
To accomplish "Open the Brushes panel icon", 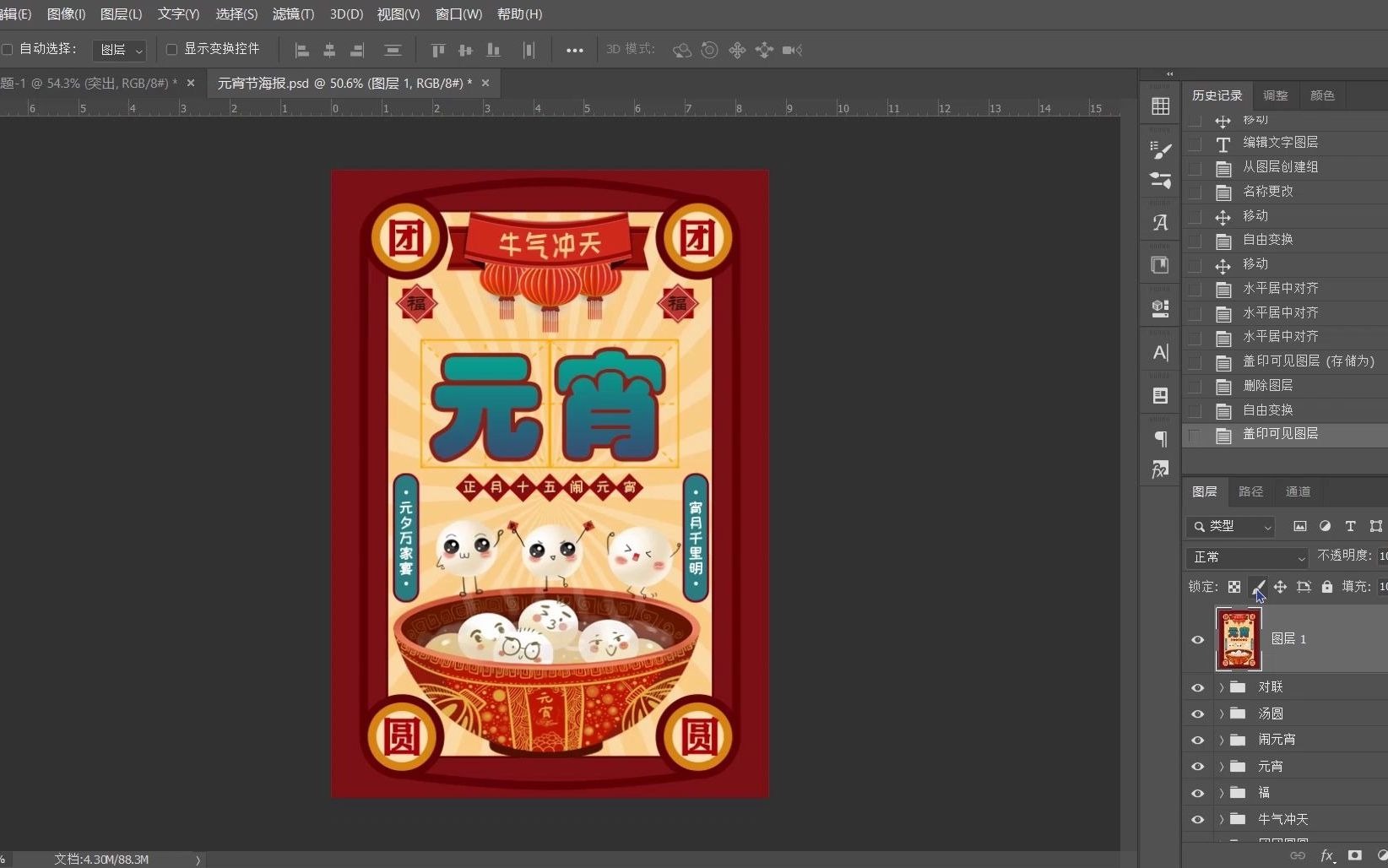I will coord(1160,180).
